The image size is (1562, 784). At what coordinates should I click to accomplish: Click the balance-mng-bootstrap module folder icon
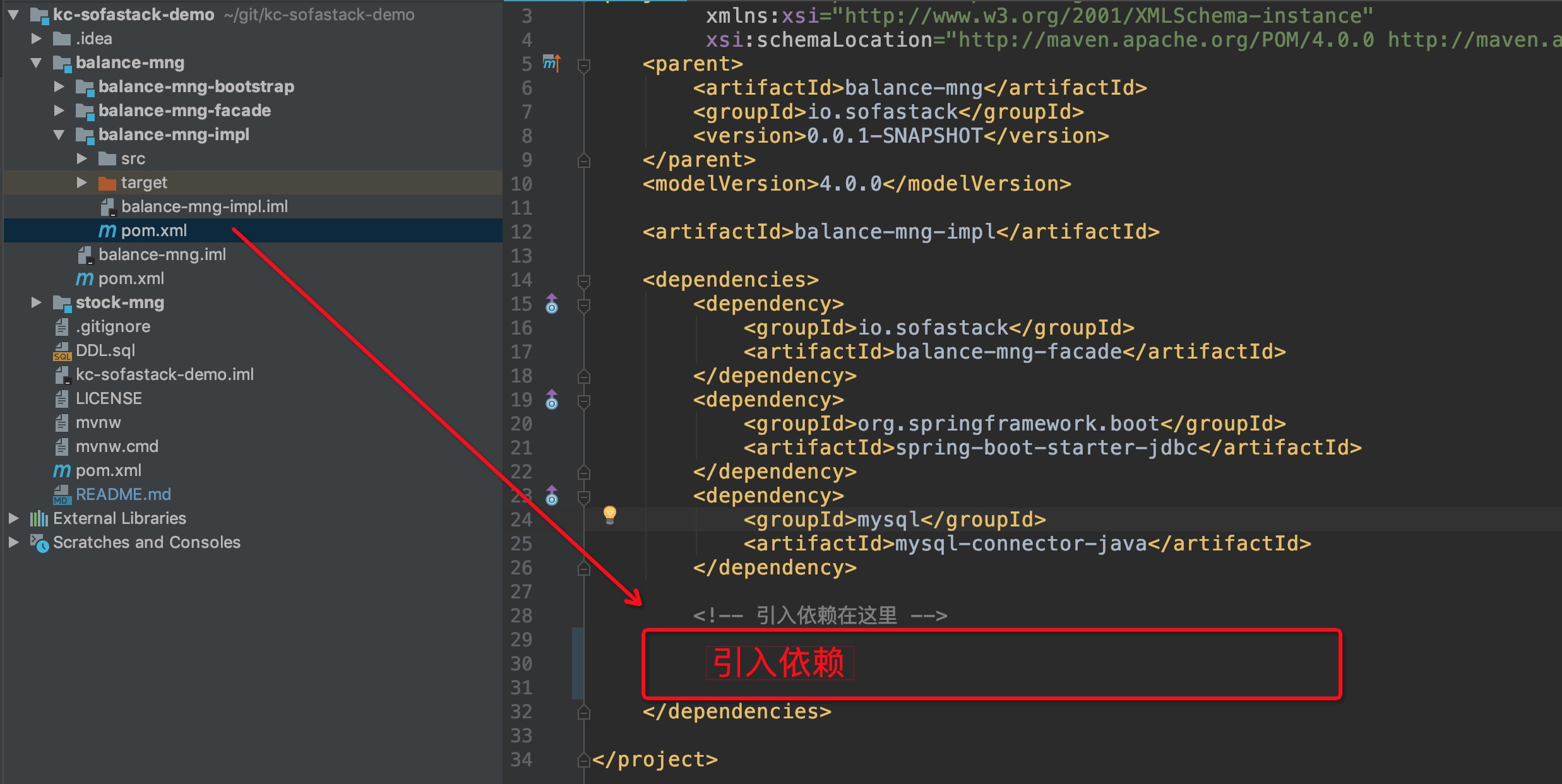click(x=85, y=87)
